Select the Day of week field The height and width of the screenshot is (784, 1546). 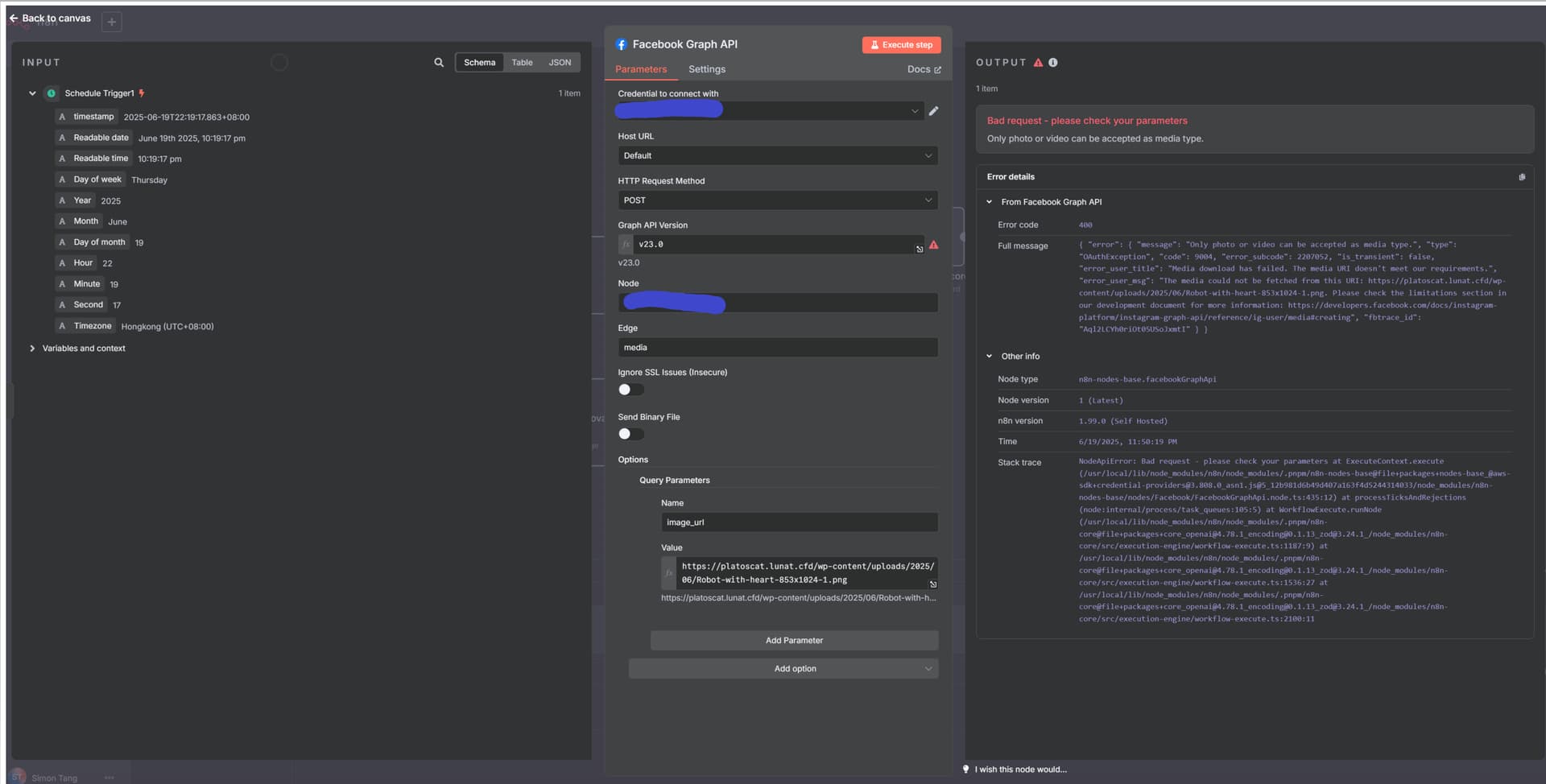tap(90, 179)
